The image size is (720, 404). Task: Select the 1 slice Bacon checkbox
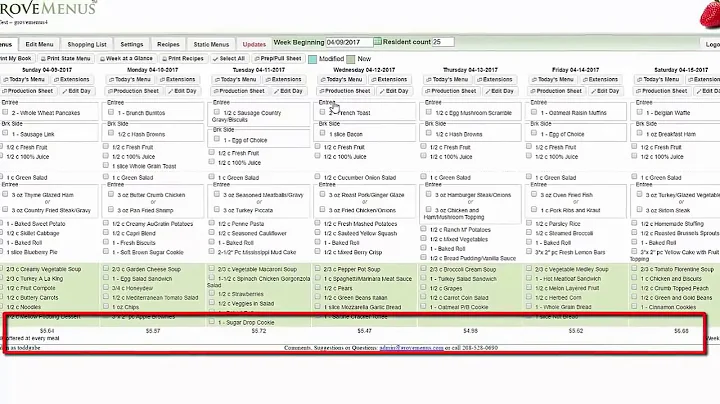[x=322, y=133]
